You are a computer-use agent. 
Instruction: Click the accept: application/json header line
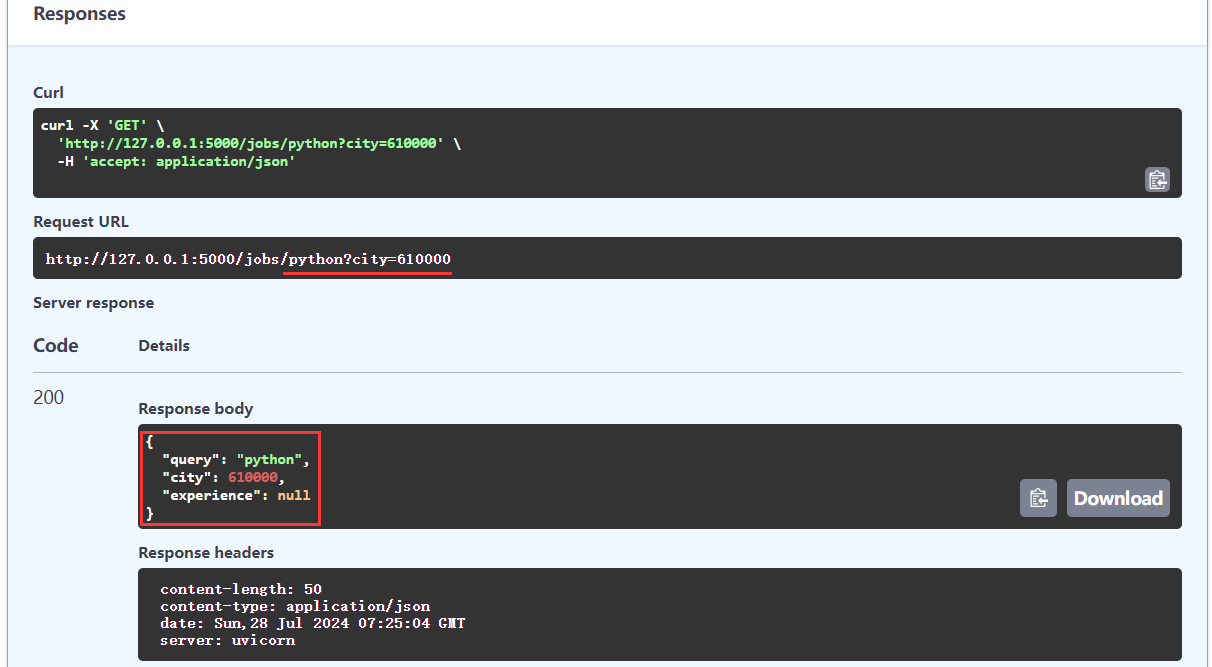click(x=176, y=161)
